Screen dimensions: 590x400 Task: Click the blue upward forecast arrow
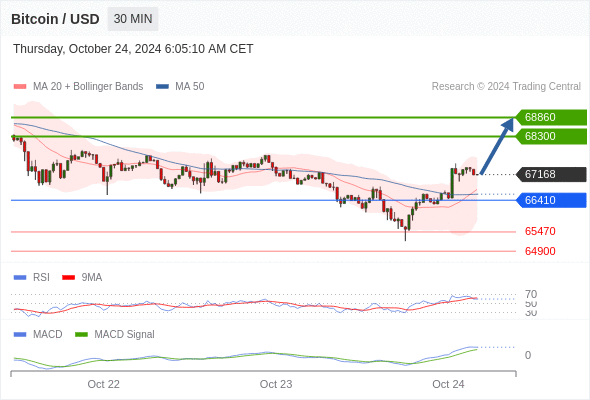tap(497, 146)
